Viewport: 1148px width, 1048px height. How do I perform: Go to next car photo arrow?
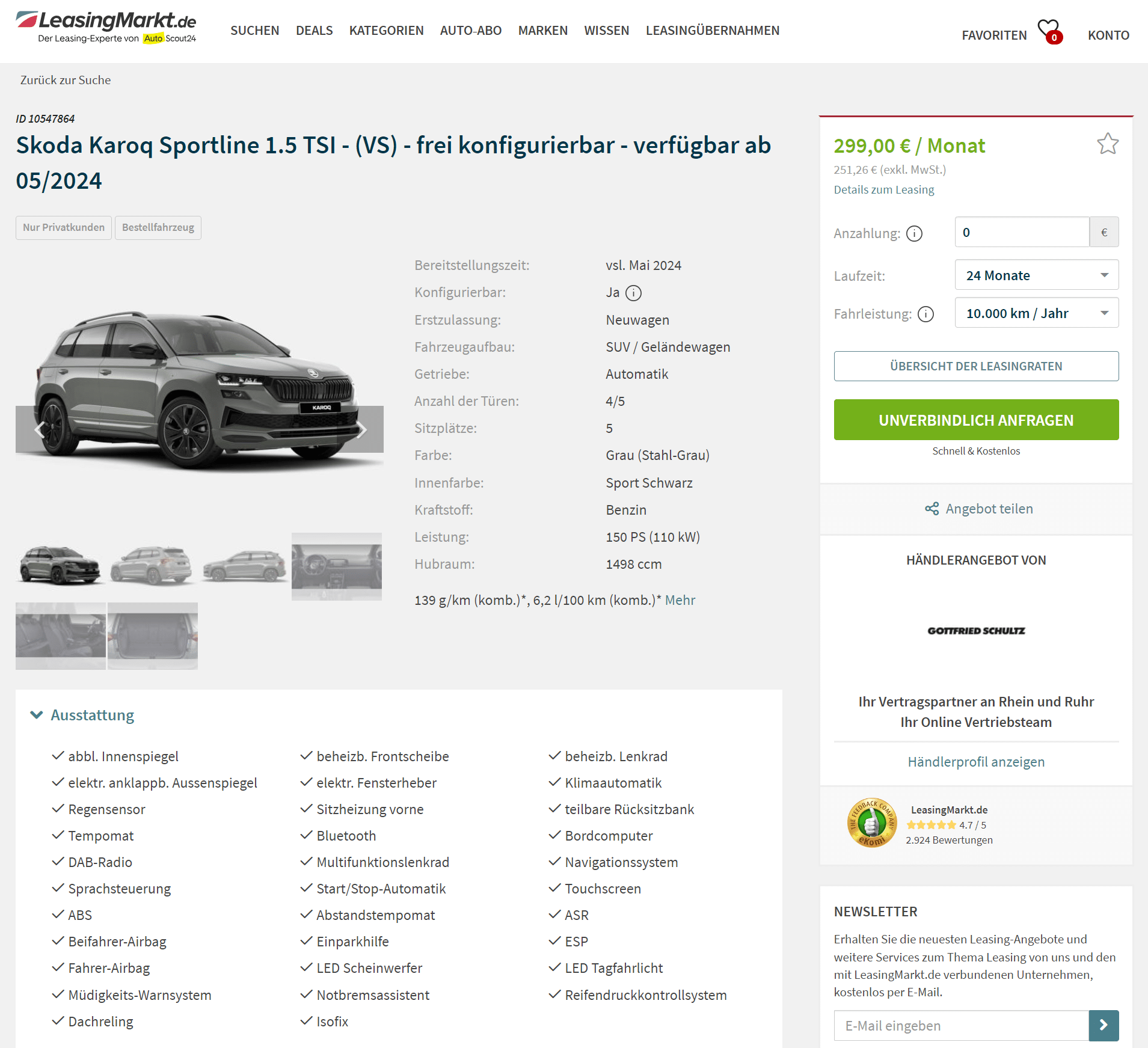361,429
